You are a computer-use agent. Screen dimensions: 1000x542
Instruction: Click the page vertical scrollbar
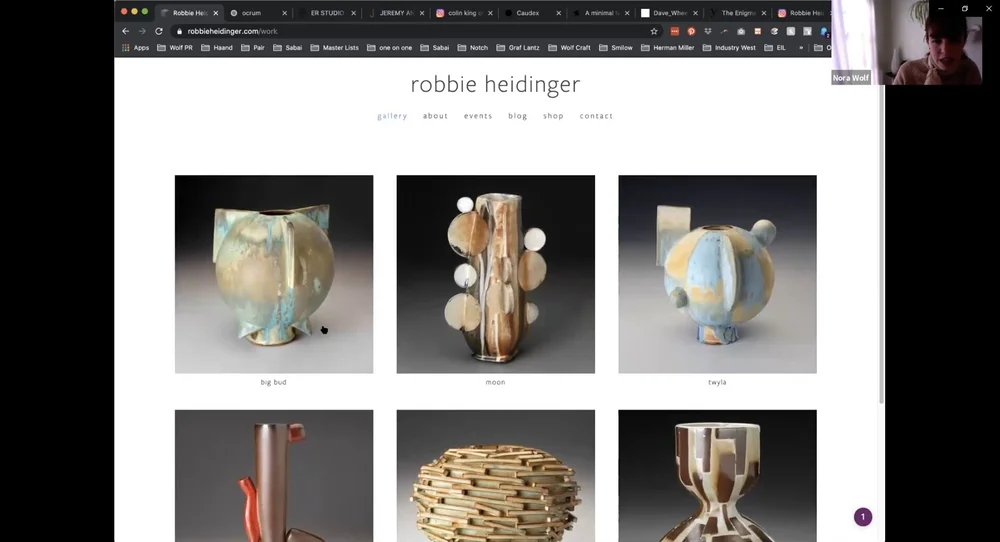881,242
